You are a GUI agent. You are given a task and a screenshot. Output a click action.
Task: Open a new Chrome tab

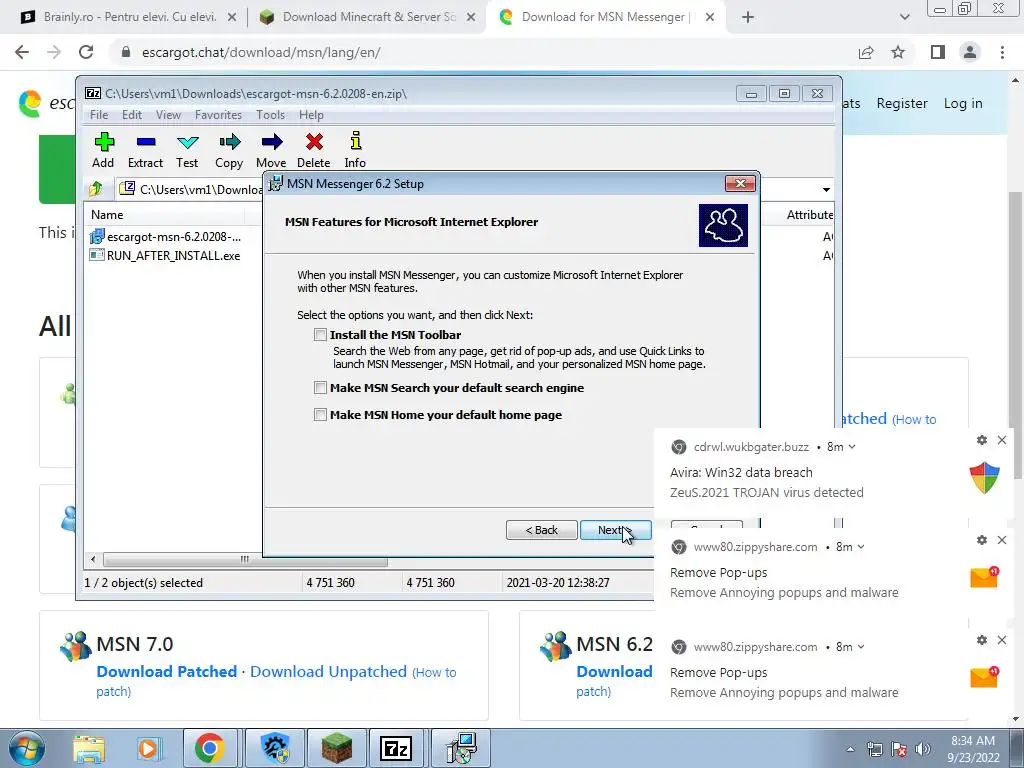click(x=748, y=17)
